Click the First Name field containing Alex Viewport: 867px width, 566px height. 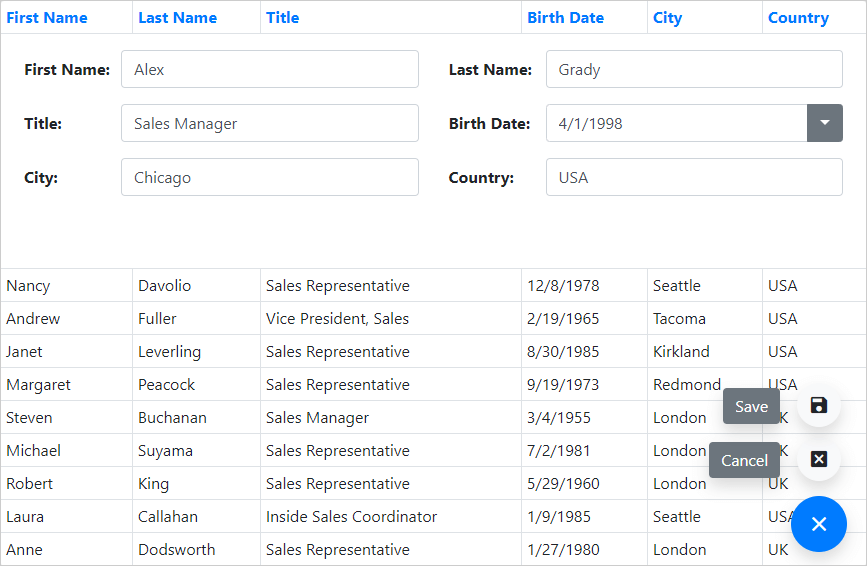pos(269,69)
